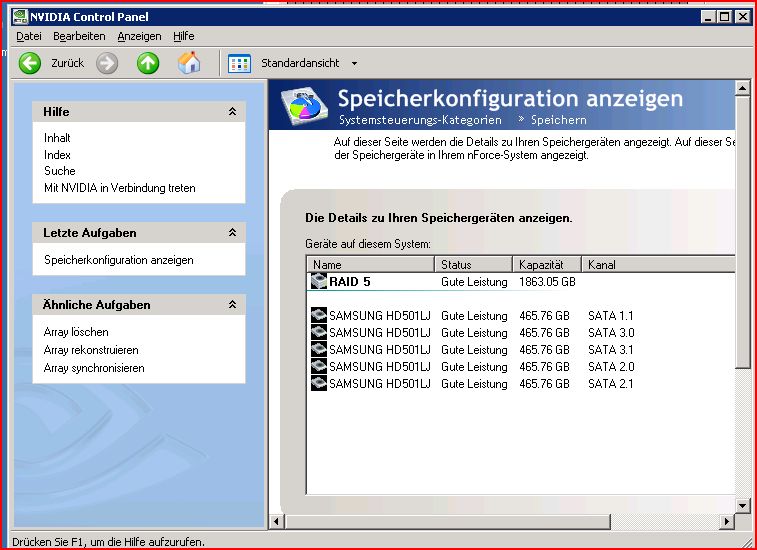This screenshot has width=757, height=550.
Task: Collapse the Ähnliche Aufgaben section
Action: [x=232, y=305]
